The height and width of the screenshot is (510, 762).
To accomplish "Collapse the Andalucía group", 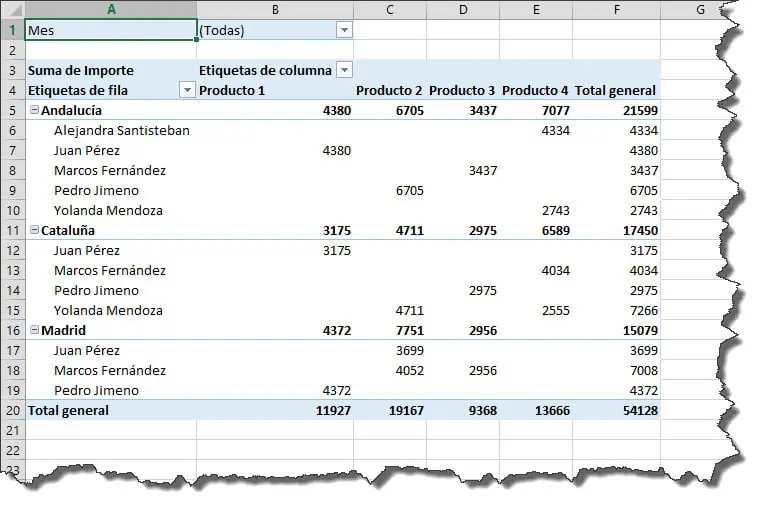I will click(x=34, y=110).
